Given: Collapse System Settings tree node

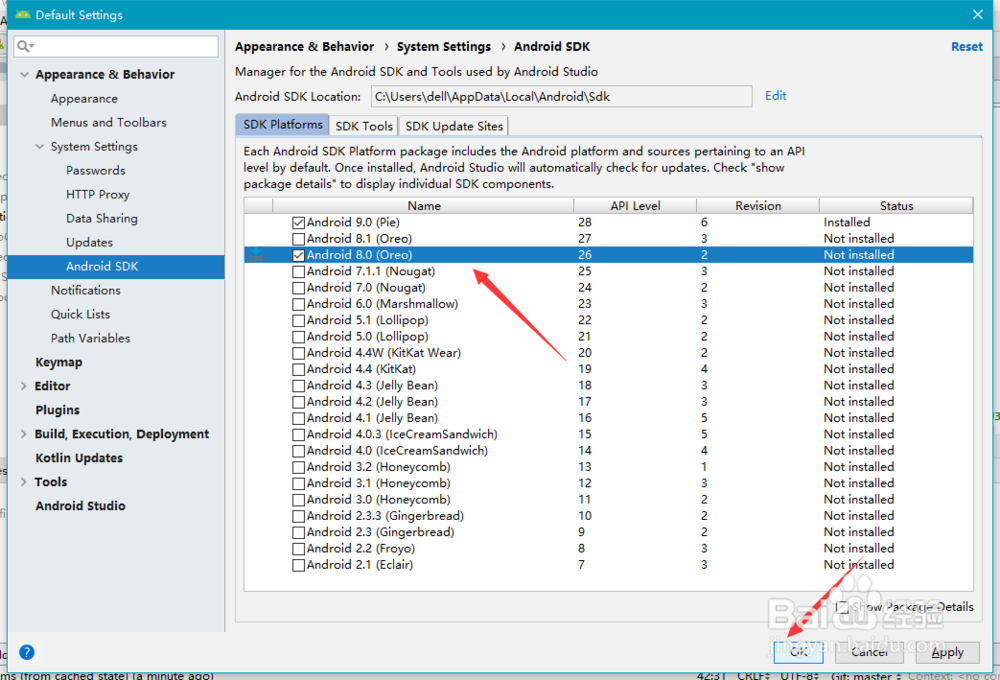Looking at the screenshot, I should tap(40, 147).
